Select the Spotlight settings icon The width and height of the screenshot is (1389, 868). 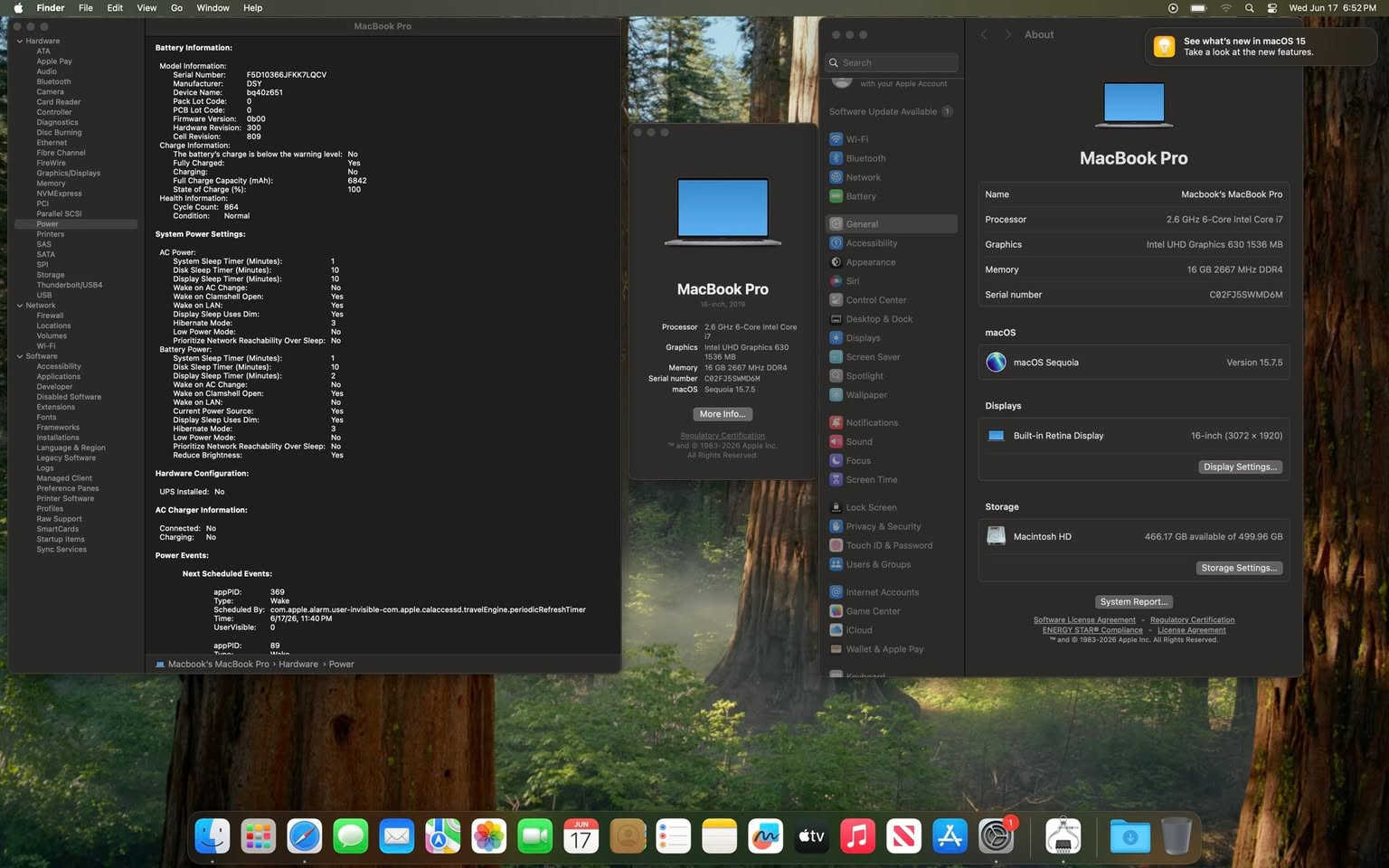click(x=836, y=376)
